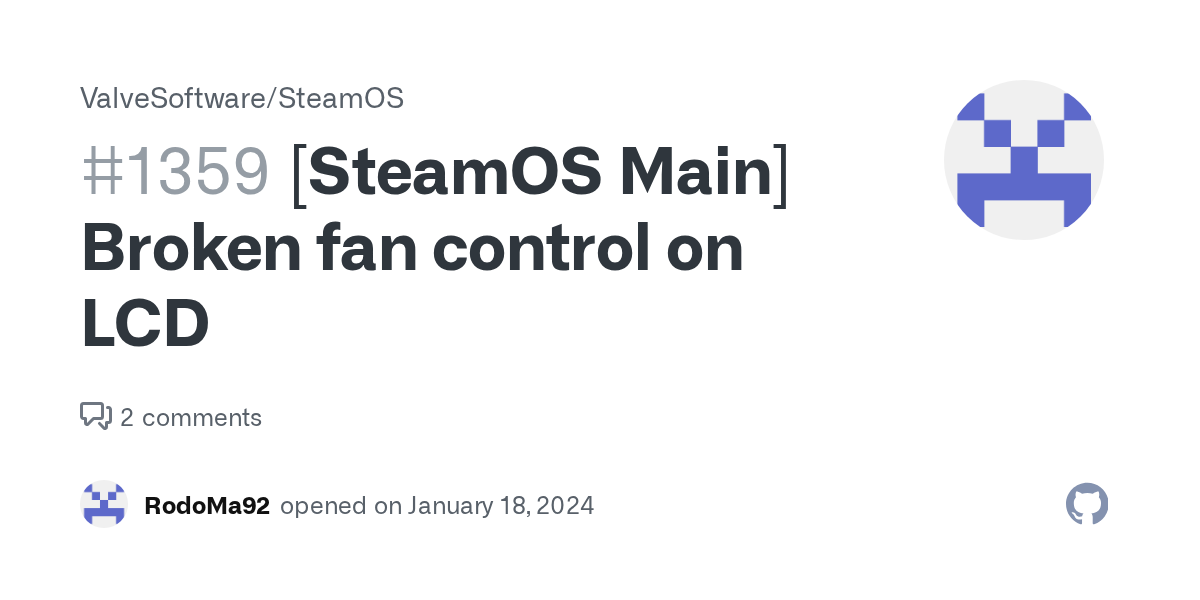Image resolution: width=1200 pixels, height=600 pixels.
Task: Click the speech bubbles comments icon
Action: 96,416
